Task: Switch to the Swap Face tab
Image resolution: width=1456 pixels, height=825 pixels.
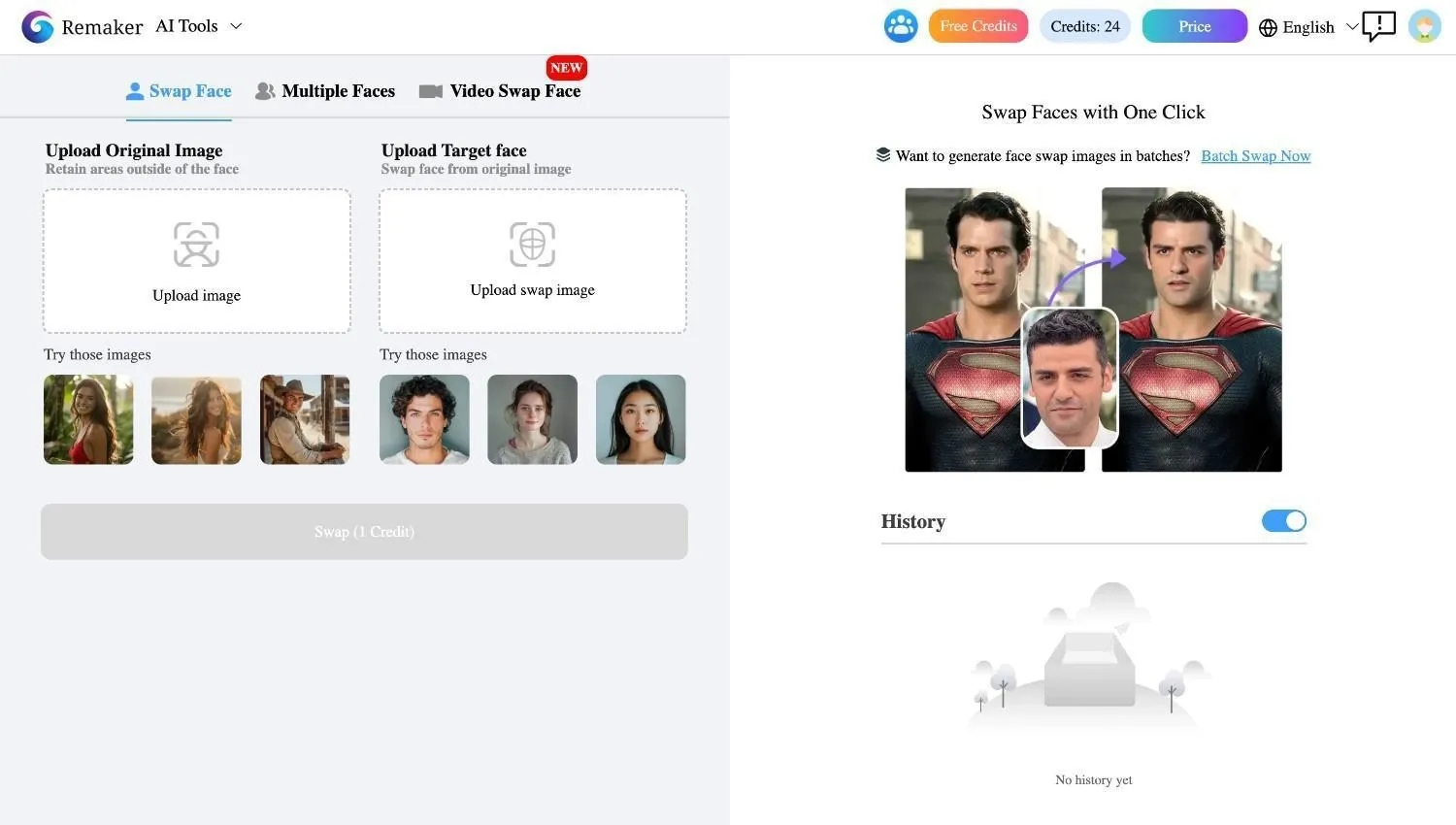Action: (179, 91)
